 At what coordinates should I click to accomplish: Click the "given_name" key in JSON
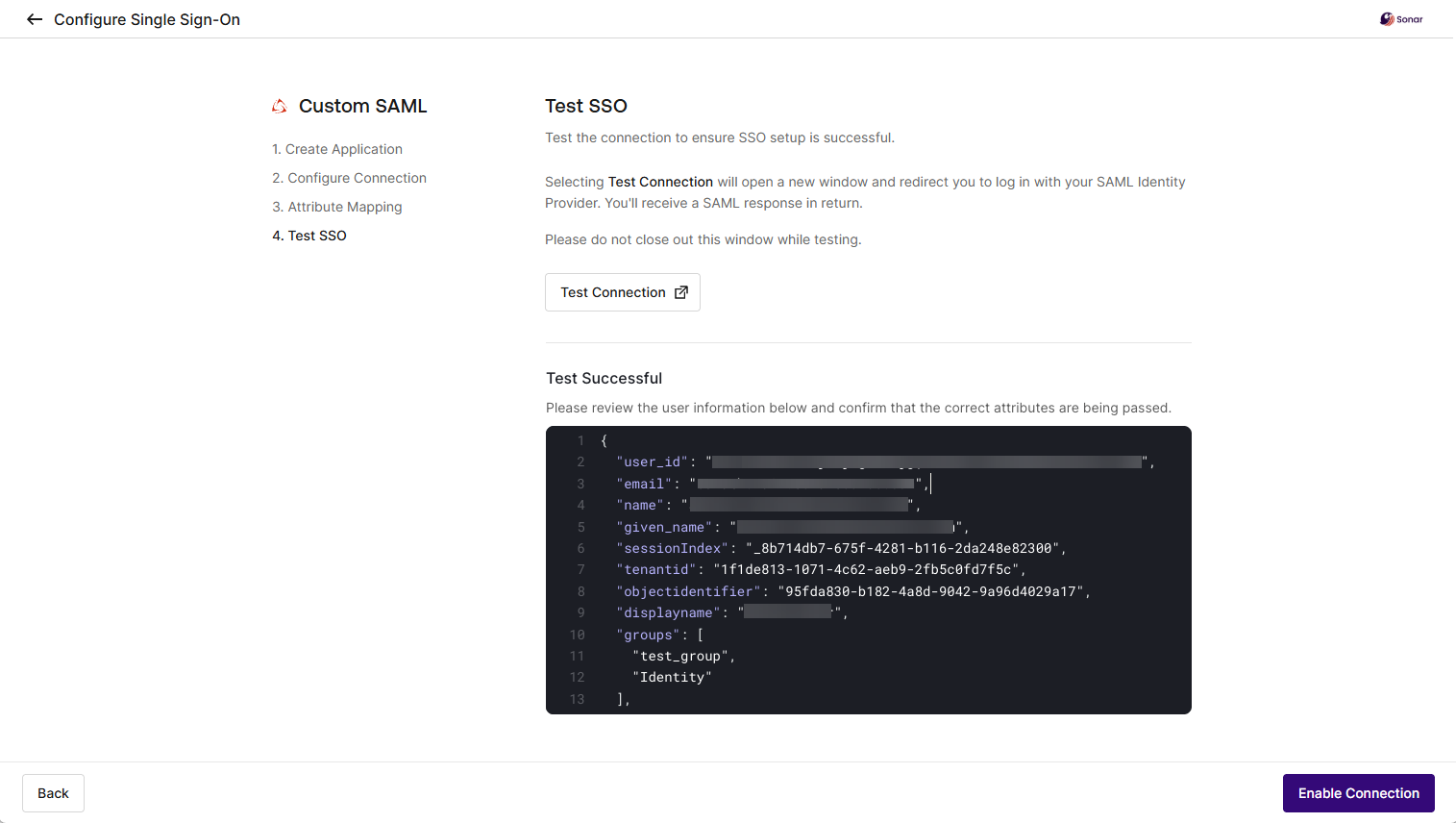665,527
